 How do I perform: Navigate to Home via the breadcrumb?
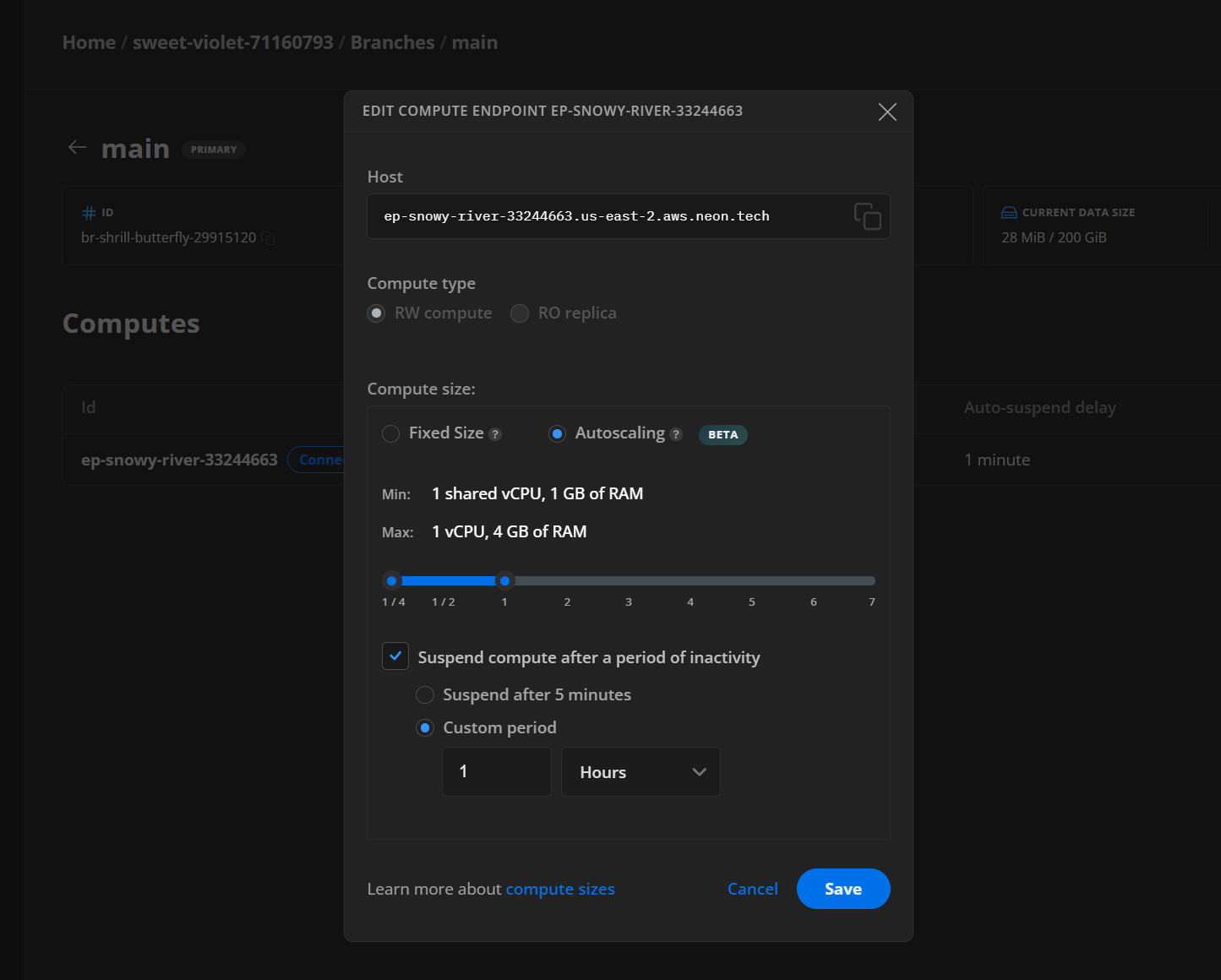pyautogui.click(x=89, y=41)
